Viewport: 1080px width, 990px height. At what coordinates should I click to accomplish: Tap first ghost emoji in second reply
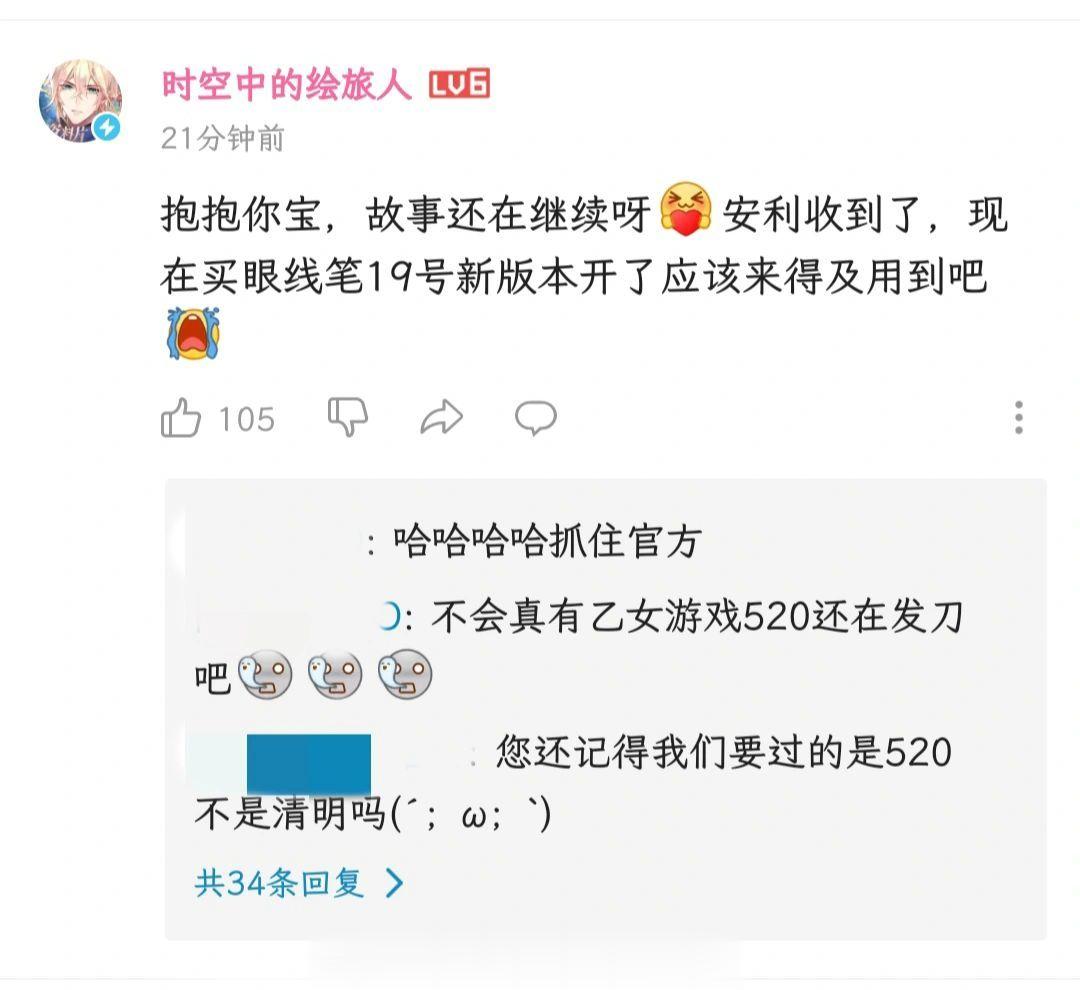tap(264, 674)
